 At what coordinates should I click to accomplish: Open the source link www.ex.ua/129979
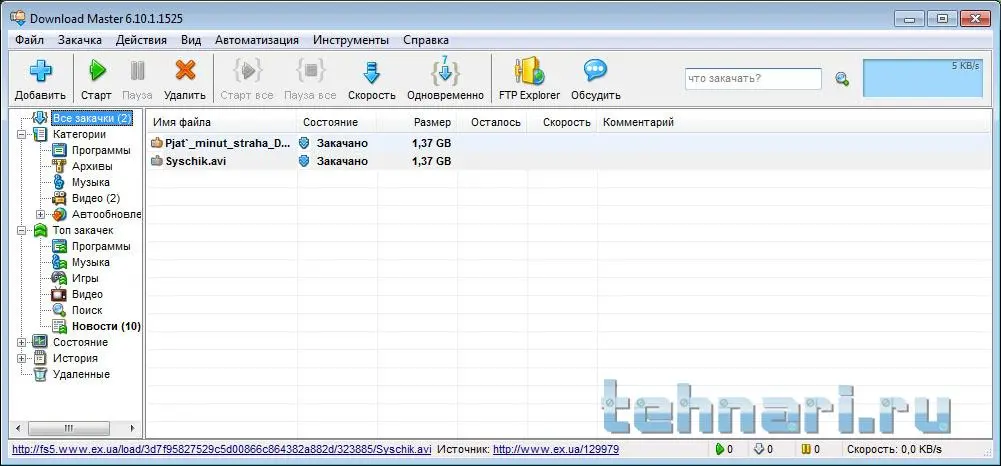tap(556, 449)
